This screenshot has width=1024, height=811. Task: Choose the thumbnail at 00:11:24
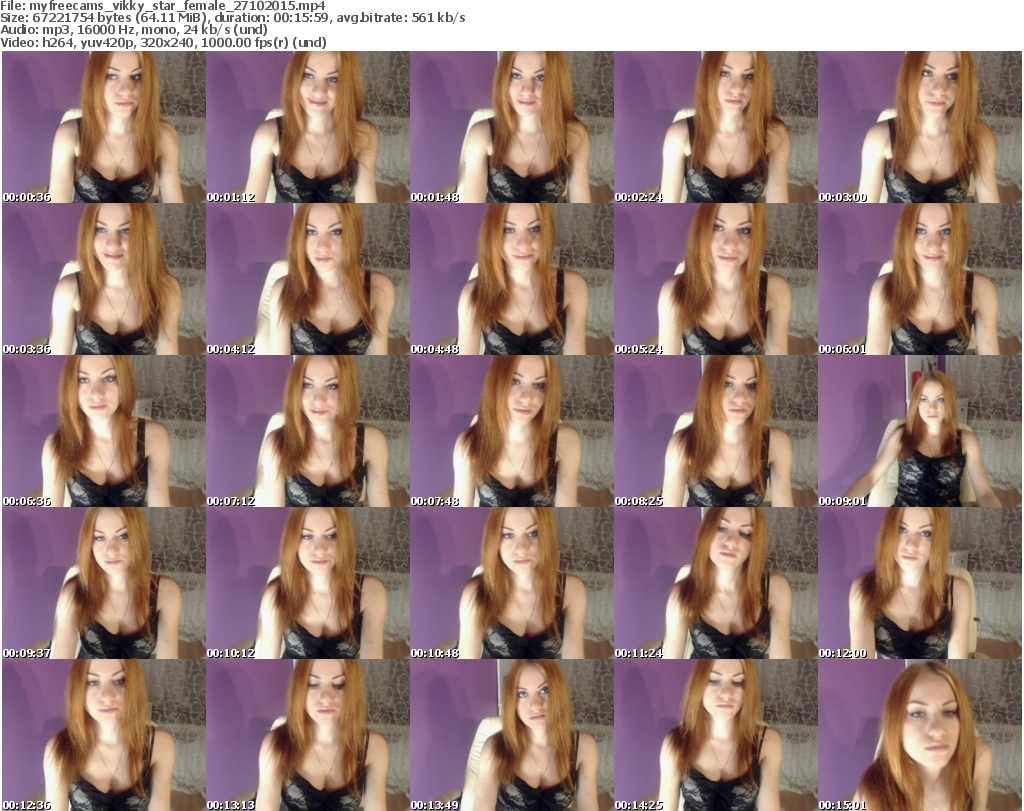(716, 583)
